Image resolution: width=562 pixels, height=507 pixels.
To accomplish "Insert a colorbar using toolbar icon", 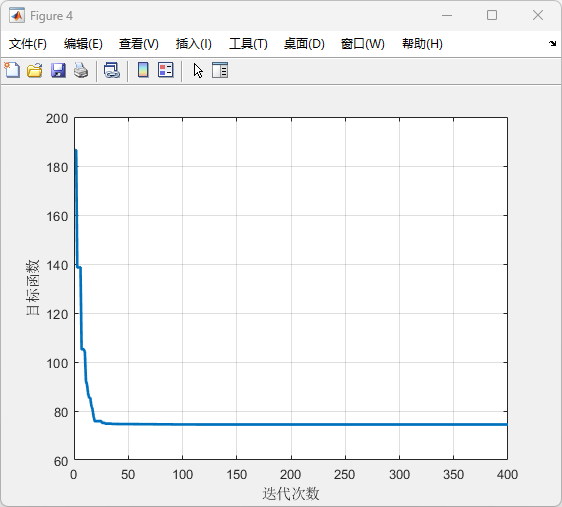I will (143, 70).
